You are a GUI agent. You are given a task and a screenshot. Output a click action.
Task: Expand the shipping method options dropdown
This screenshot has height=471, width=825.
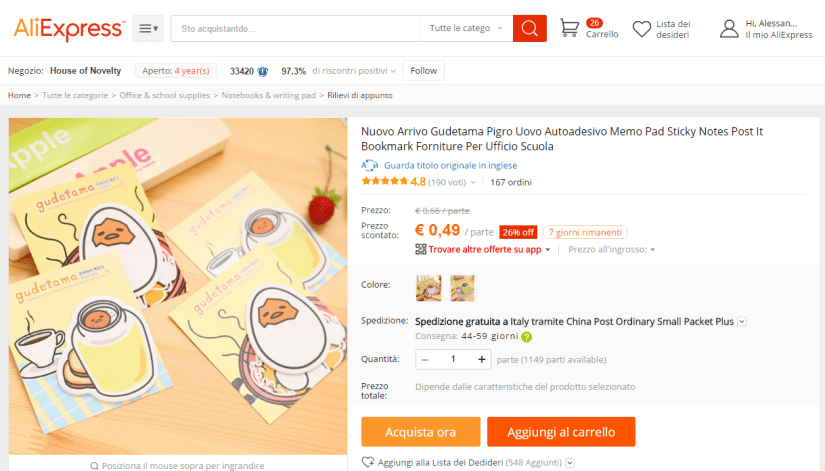pos(742,322)
